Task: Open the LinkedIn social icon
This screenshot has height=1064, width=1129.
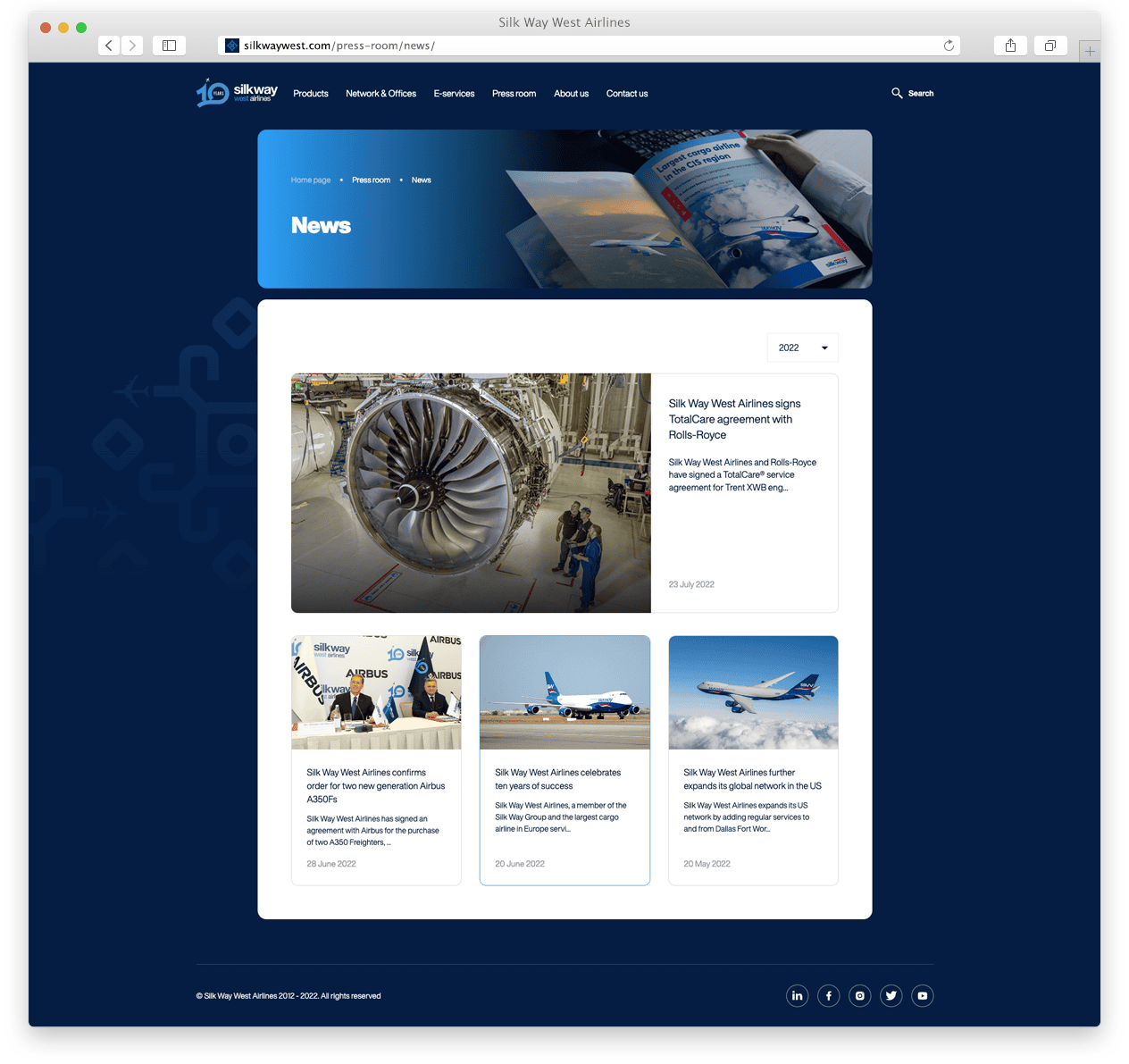Action: click(797, 995)
